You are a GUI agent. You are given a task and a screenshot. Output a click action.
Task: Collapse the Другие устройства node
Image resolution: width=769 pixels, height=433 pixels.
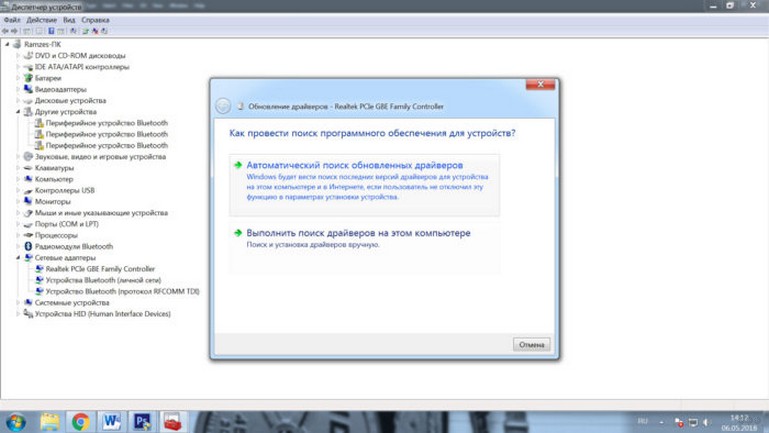18,112
